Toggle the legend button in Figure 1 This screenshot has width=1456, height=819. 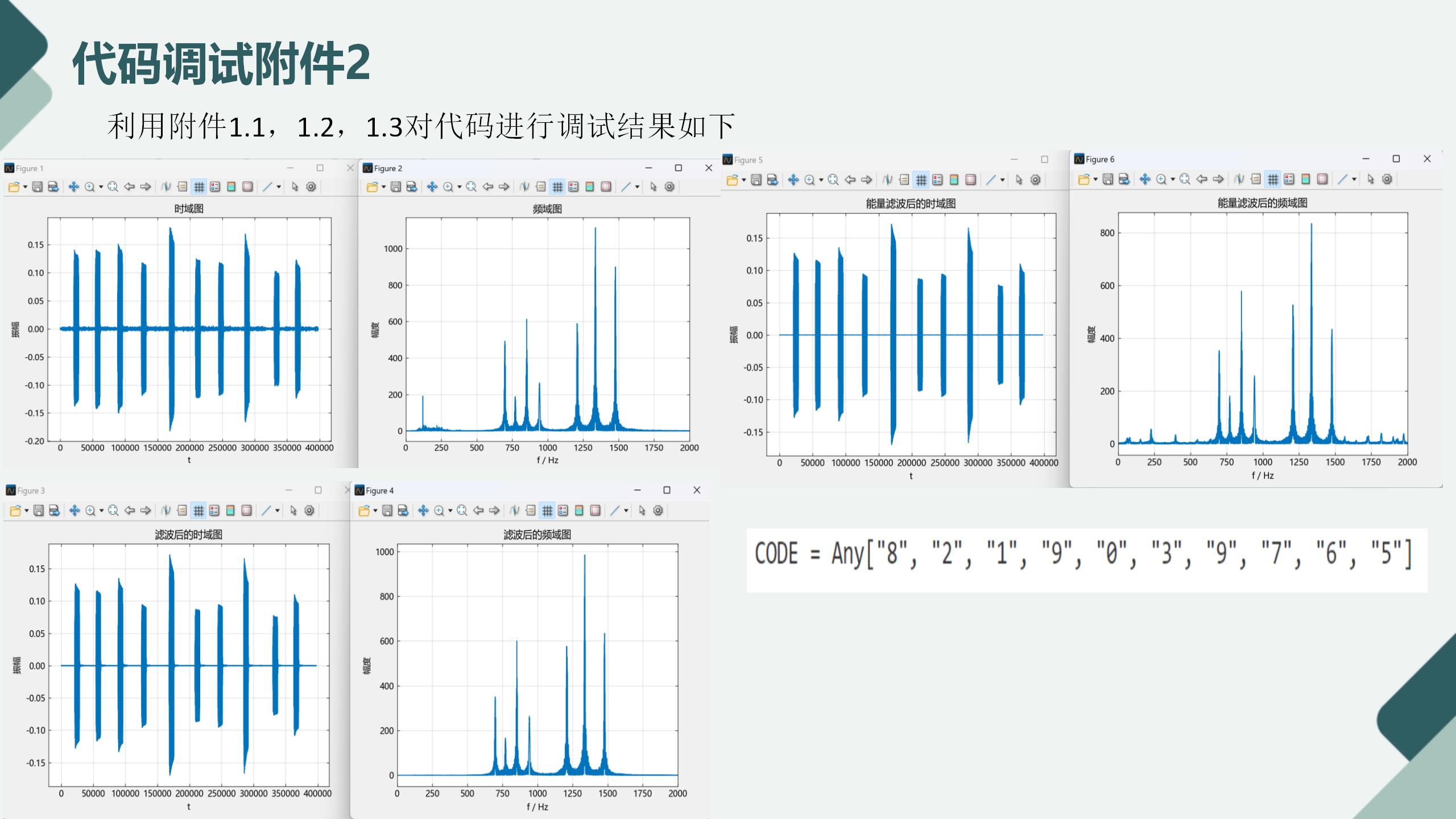pos(215,187)
